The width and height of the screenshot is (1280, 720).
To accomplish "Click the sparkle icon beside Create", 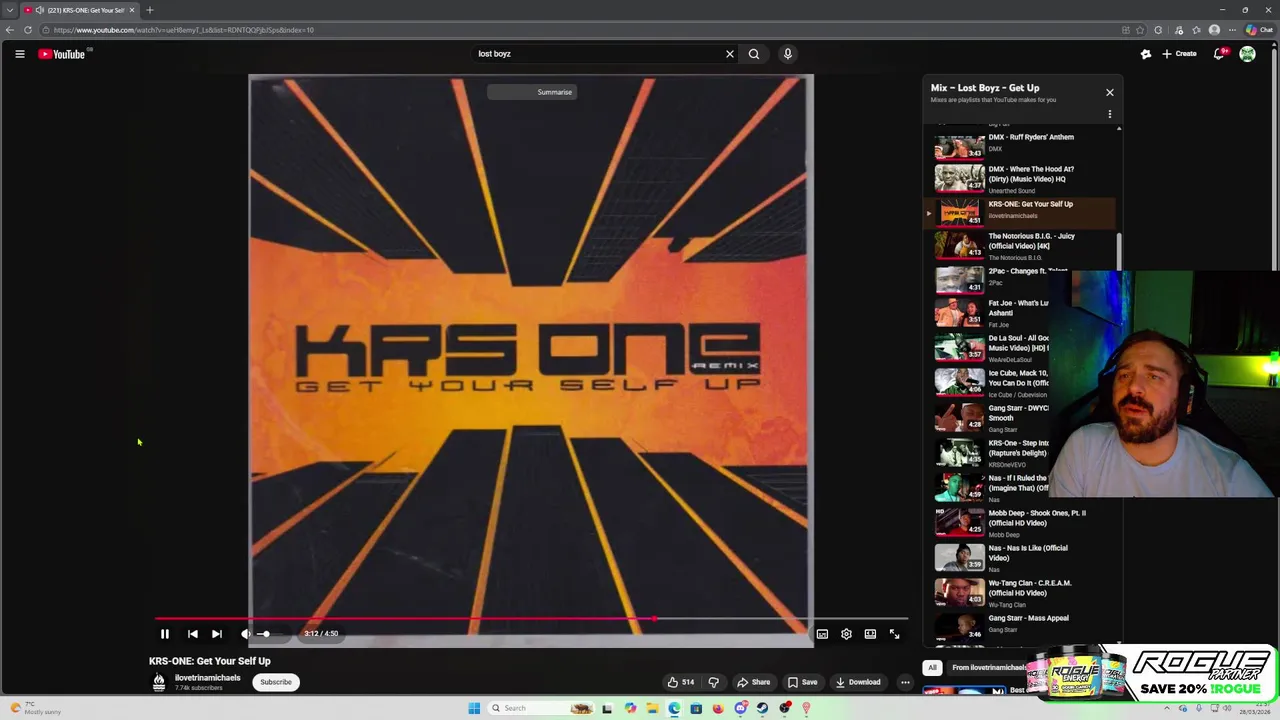I will tap(1146, 54).
